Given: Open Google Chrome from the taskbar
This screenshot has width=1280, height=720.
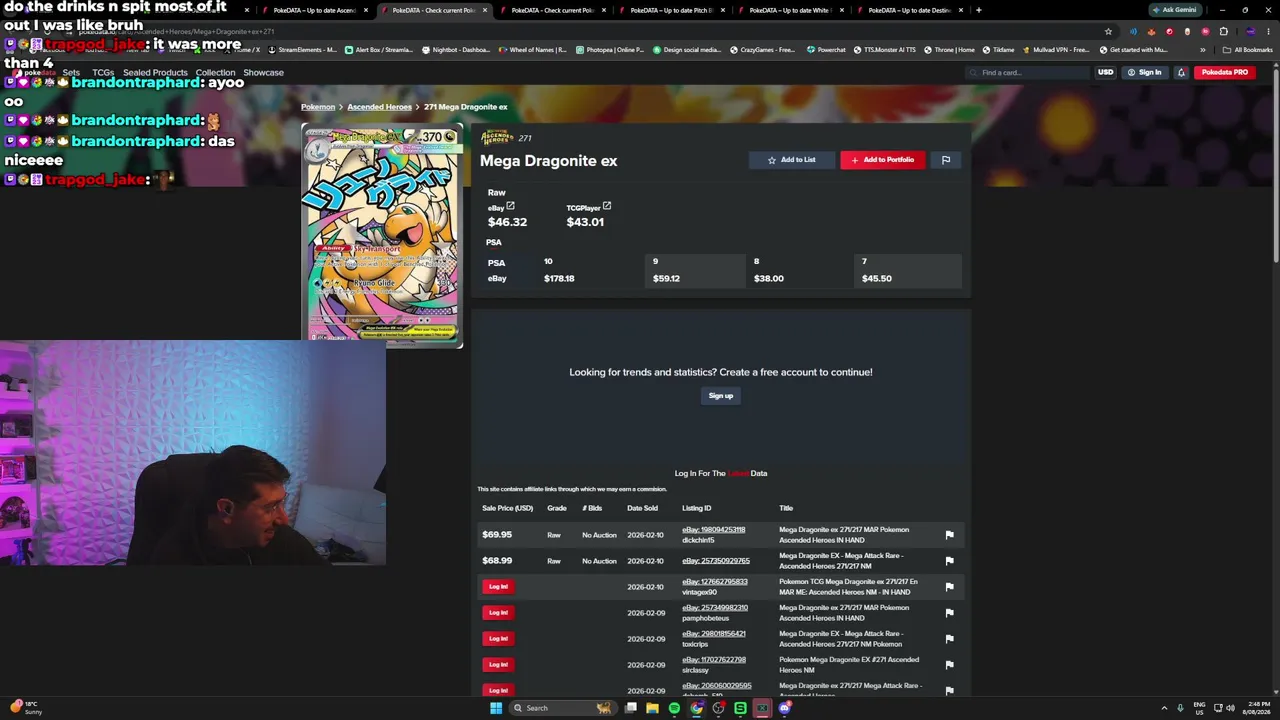Looking at the screenshot, I should [x=696, y=708].
